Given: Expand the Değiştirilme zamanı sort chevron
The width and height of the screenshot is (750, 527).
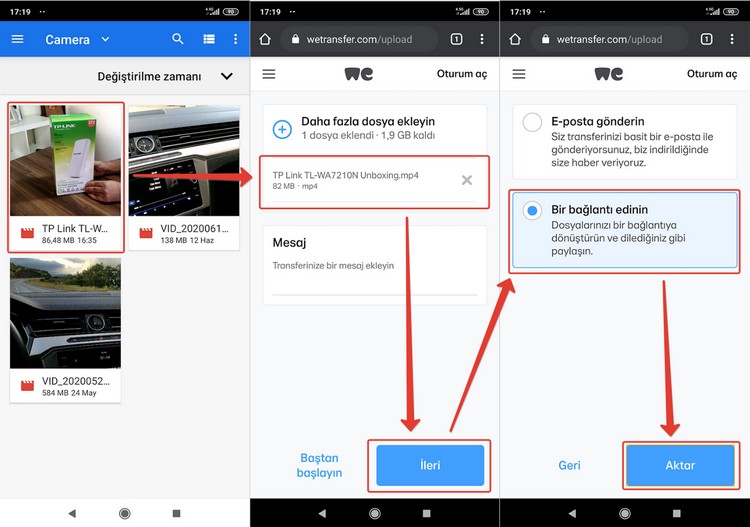Looking at the screenshot, I should click(x=227, y=77).
